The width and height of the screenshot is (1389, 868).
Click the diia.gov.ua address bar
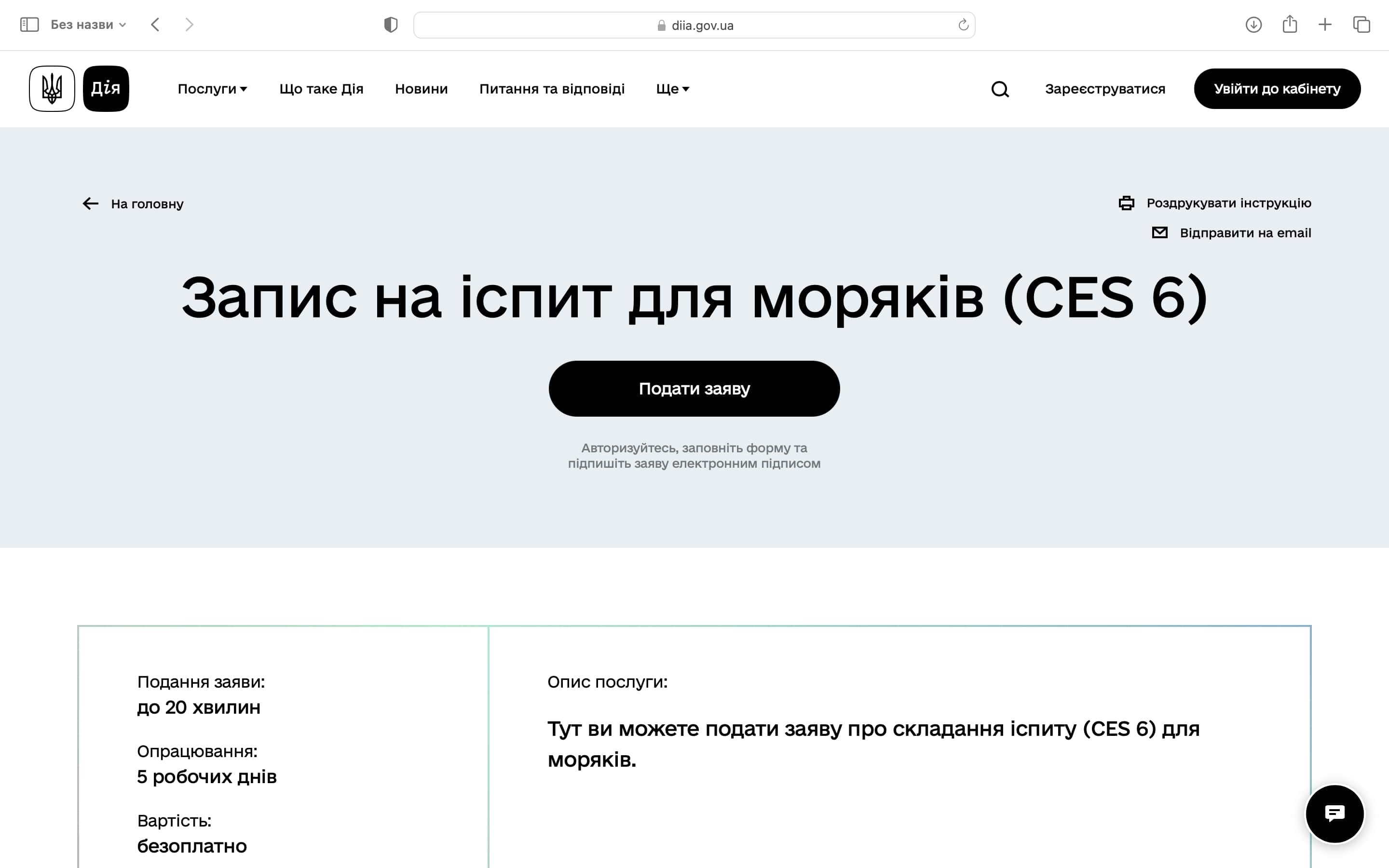click(694, 25)
